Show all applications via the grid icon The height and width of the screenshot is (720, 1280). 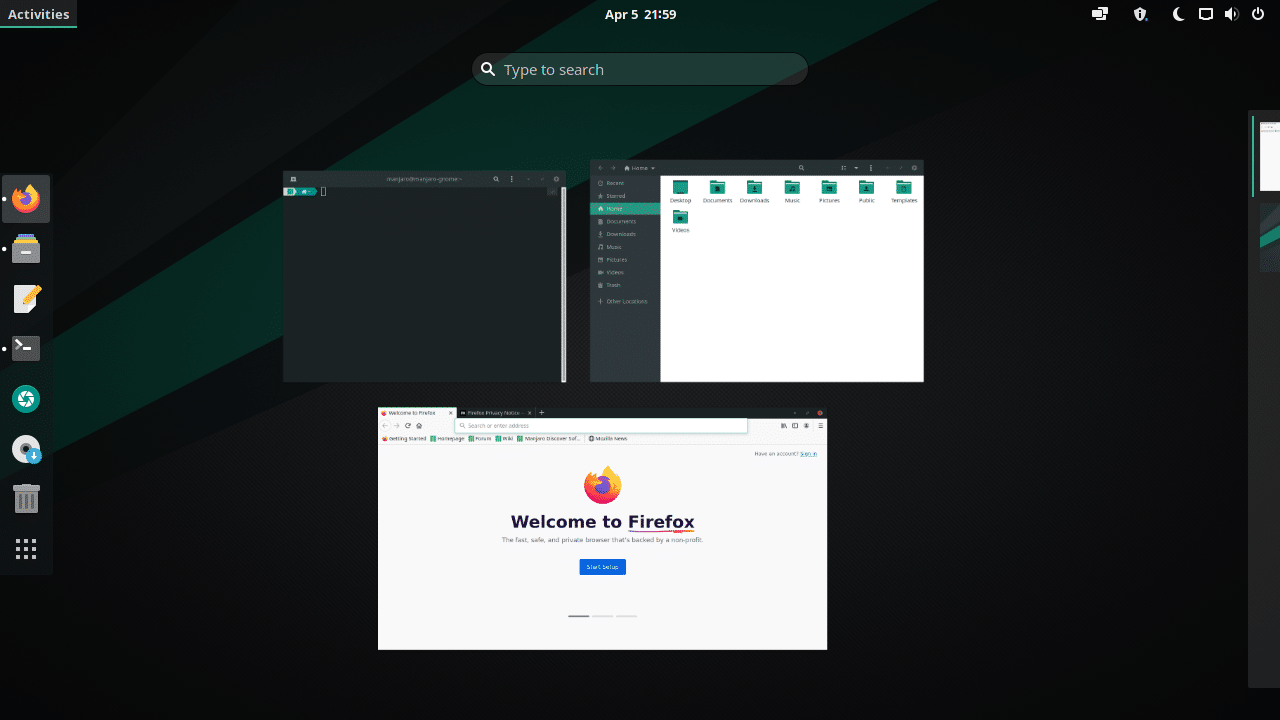(x=25, y=548)
